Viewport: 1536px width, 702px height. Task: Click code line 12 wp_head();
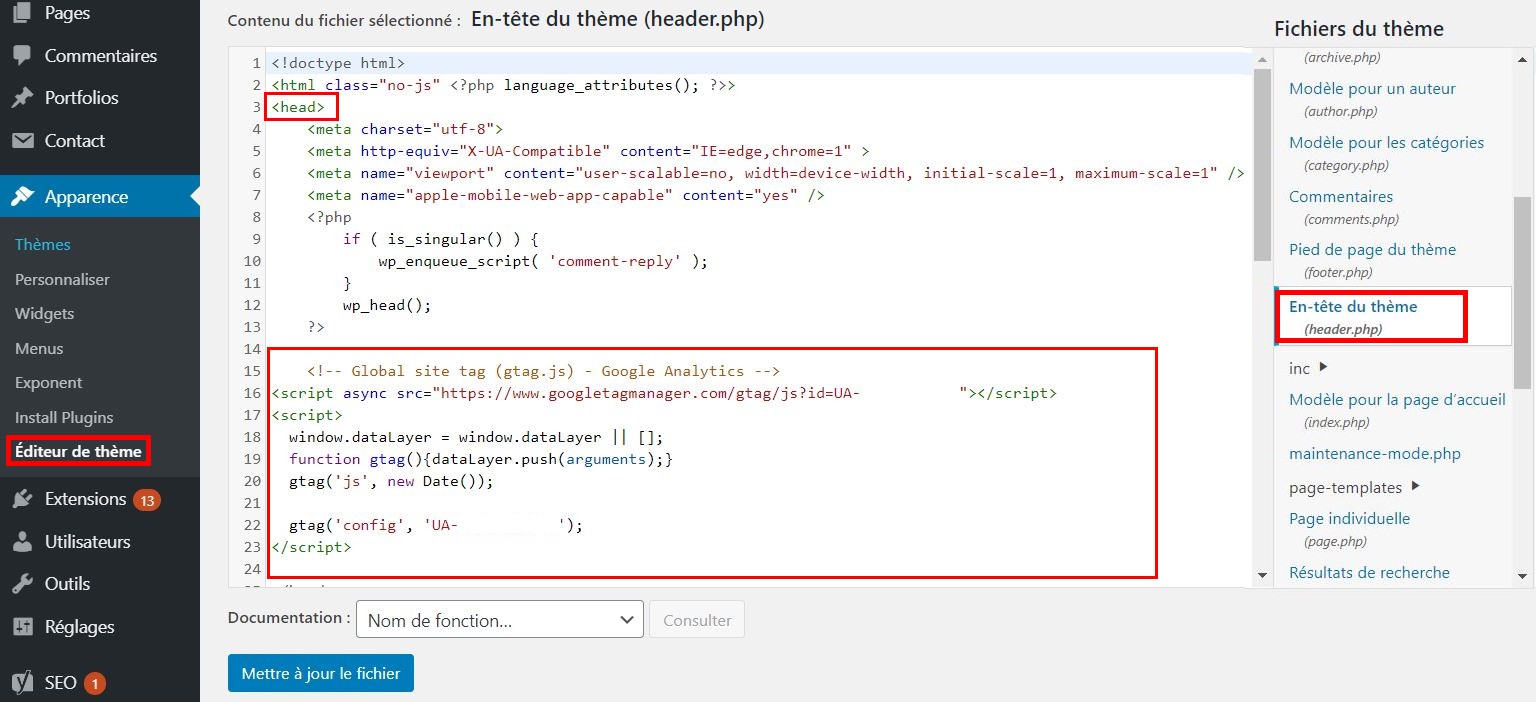tap(387, 305)
